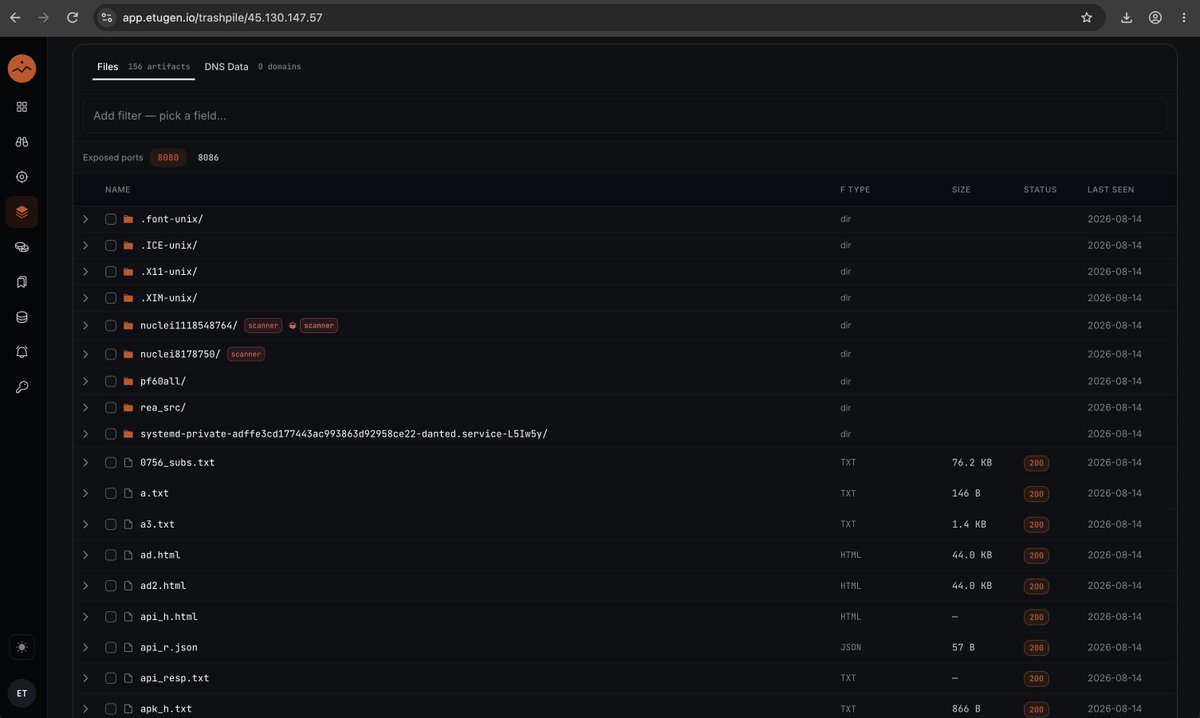Go back with browser back arrow
The width and height of the screenshot is (1200, 718).
[15, 17]
